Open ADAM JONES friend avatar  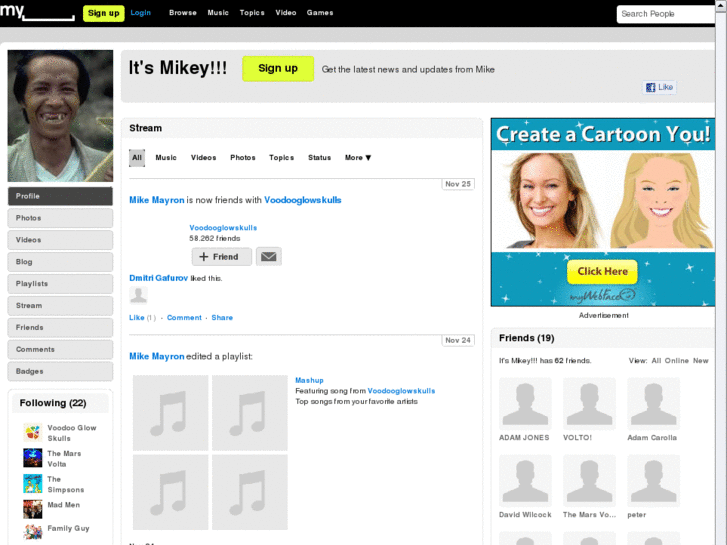tap(525, 404)
